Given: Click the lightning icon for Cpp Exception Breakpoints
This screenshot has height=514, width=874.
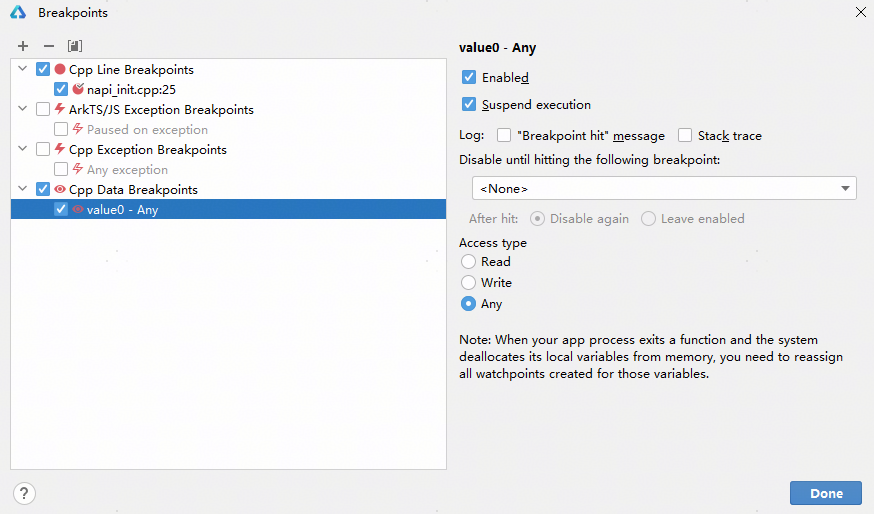Looking at the screenshot, I should (60, 150).
